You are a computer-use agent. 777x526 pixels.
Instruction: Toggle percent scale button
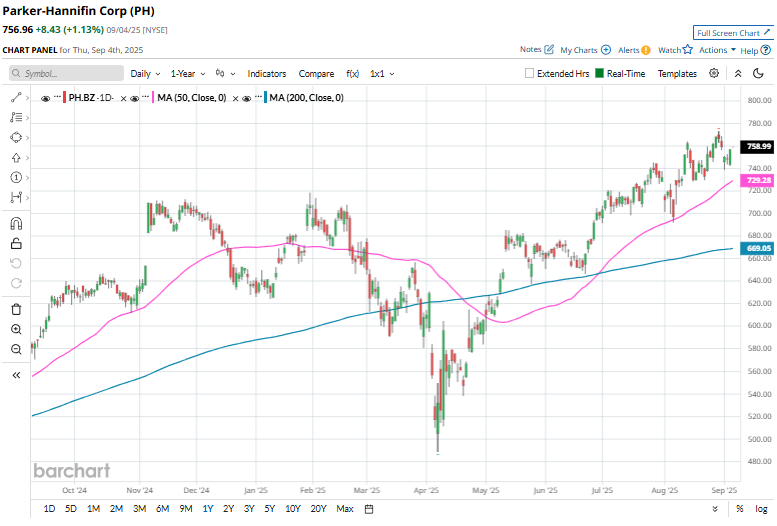tap(739, 509)
